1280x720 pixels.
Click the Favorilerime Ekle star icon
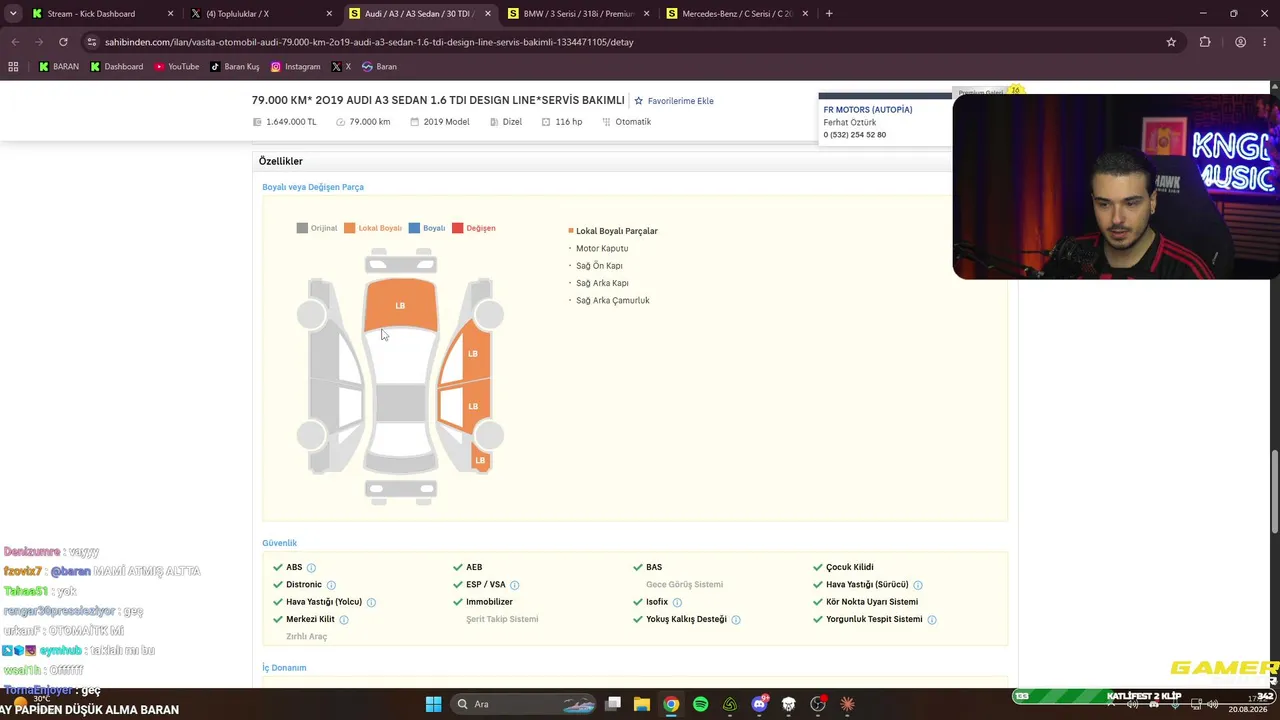coord(639,101)
